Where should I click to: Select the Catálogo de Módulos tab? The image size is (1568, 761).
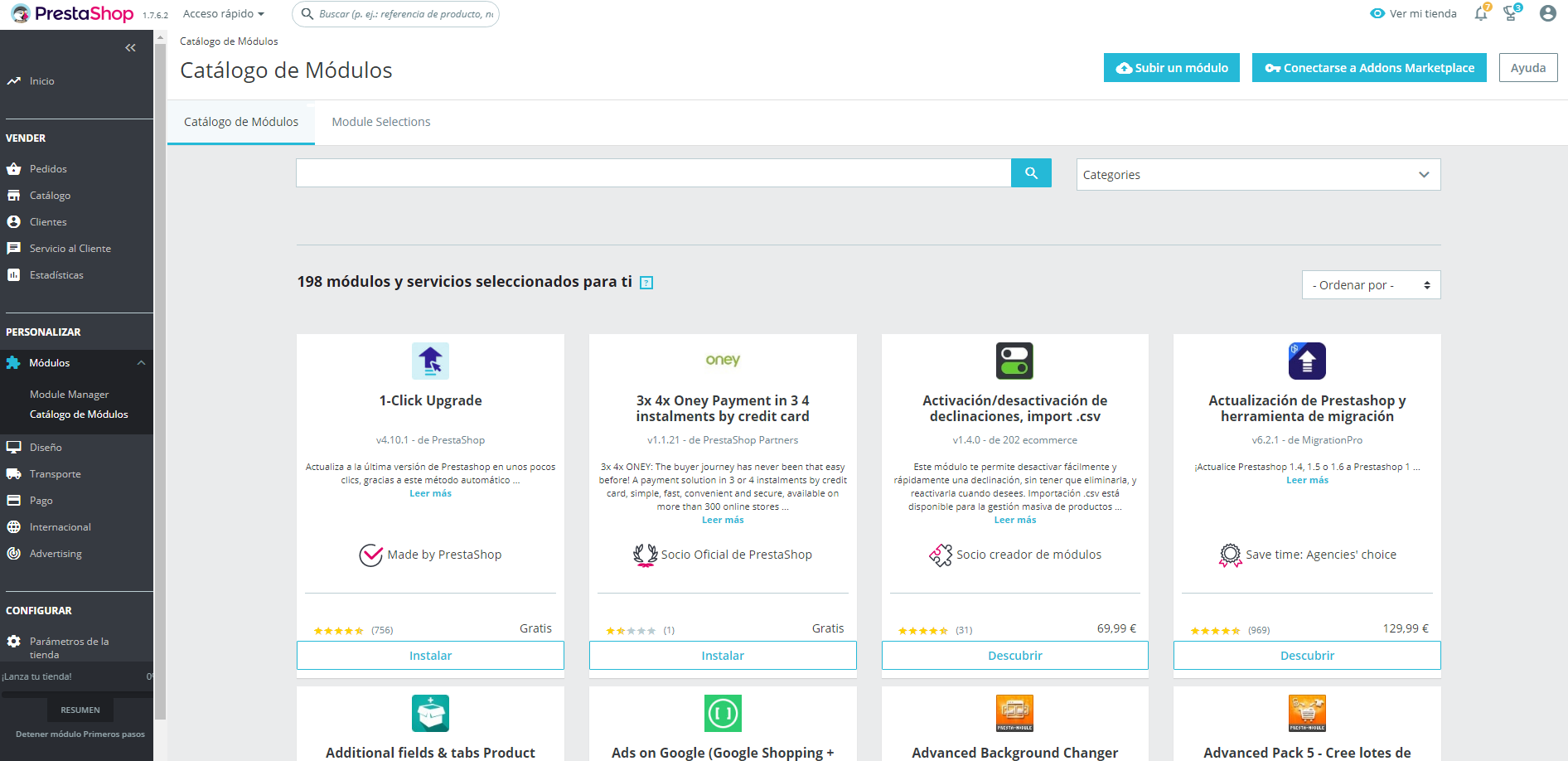coord(240,122)
